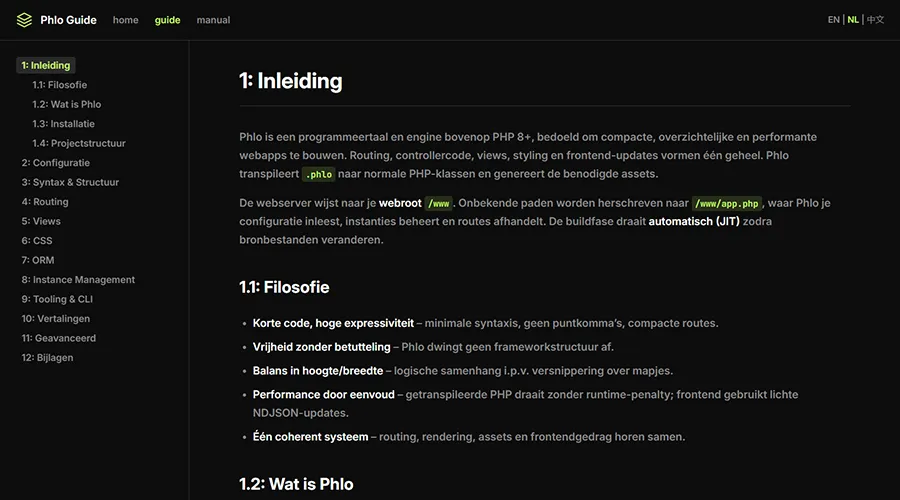Select the guide navigation tab
Image resolution: width=900 pixels, height=500 pixels.
168,20
